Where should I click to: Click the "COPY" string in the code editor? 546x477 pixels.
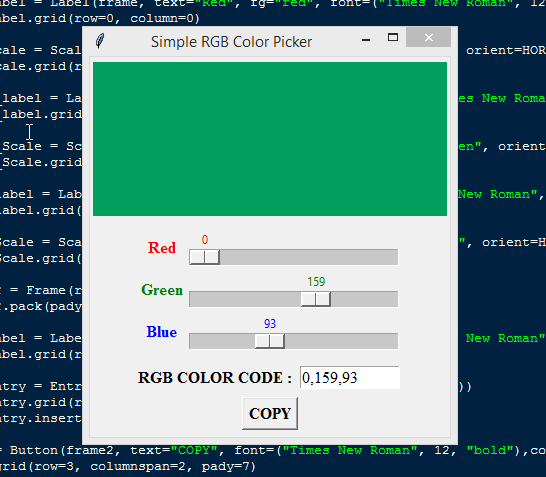coord(194,451)
